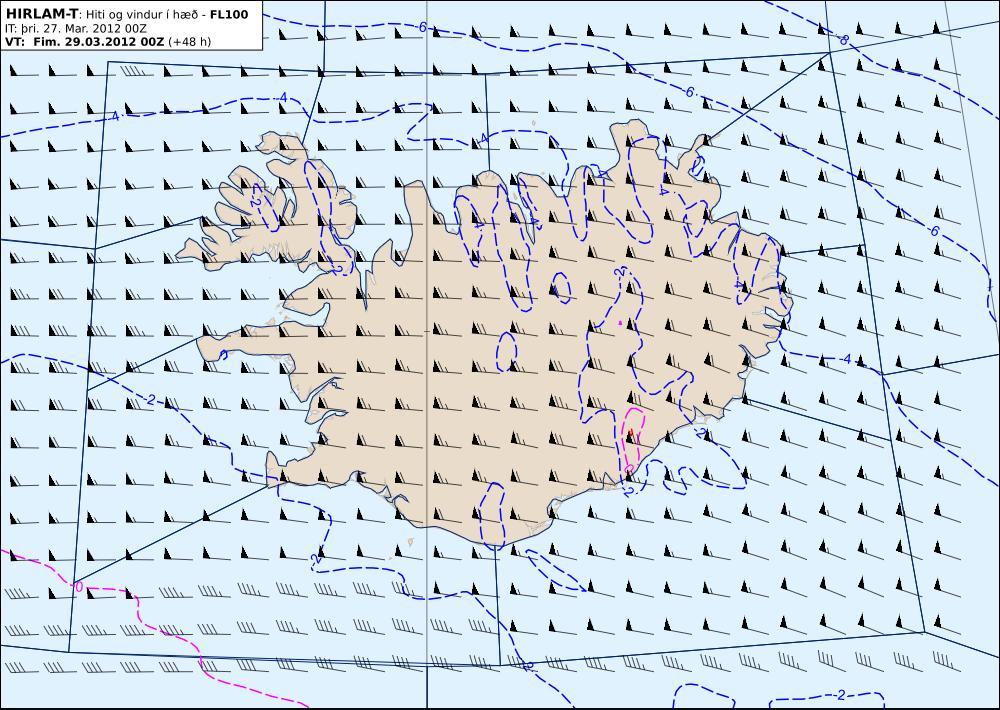This screenshot has height=710, width=1000.
Task: Click the small magenta triangle marker in central Iceland
Action: pos(620,323)
